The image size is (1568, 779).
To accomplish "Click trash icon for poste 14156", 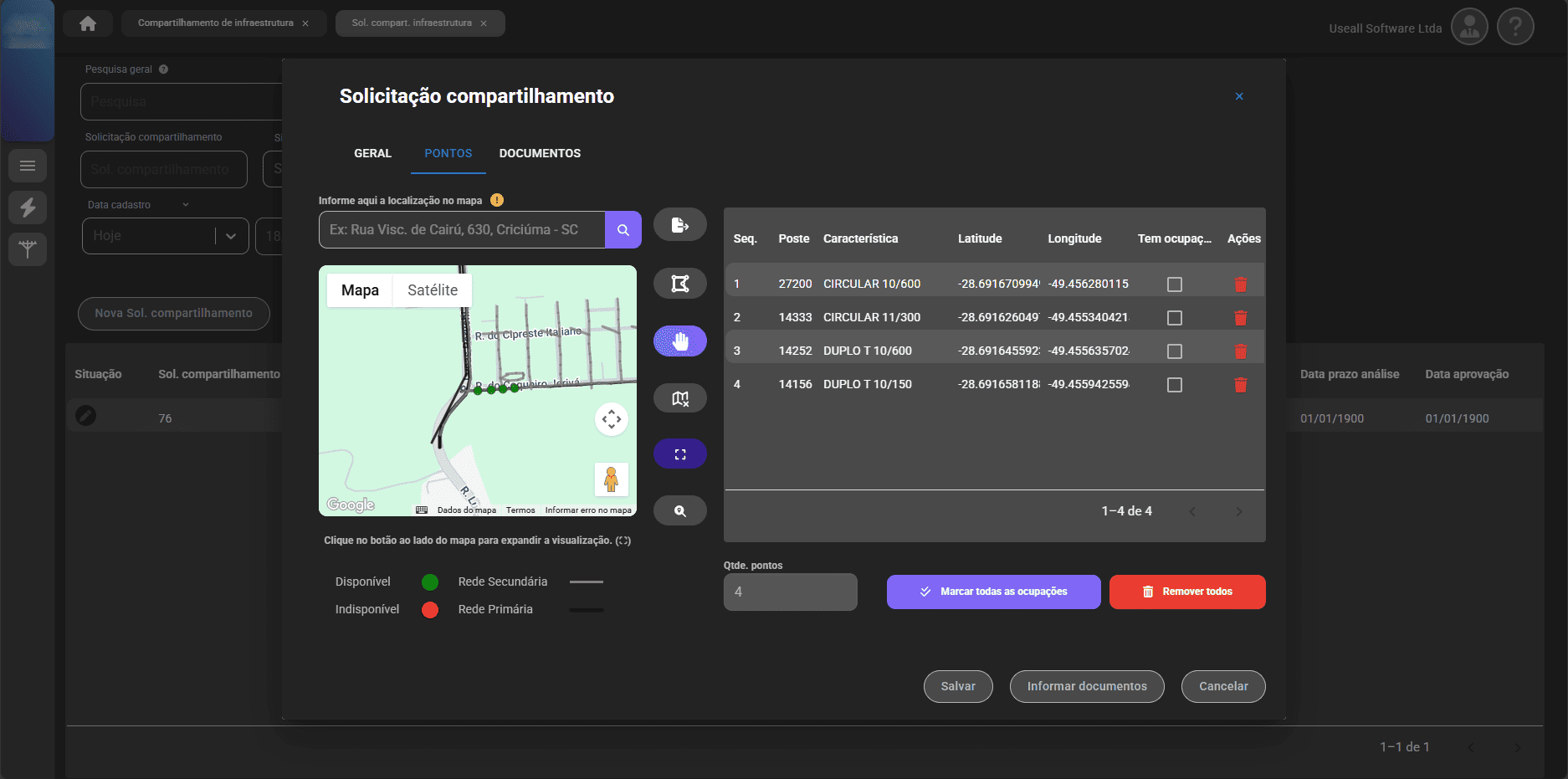I will (1240, 385).
